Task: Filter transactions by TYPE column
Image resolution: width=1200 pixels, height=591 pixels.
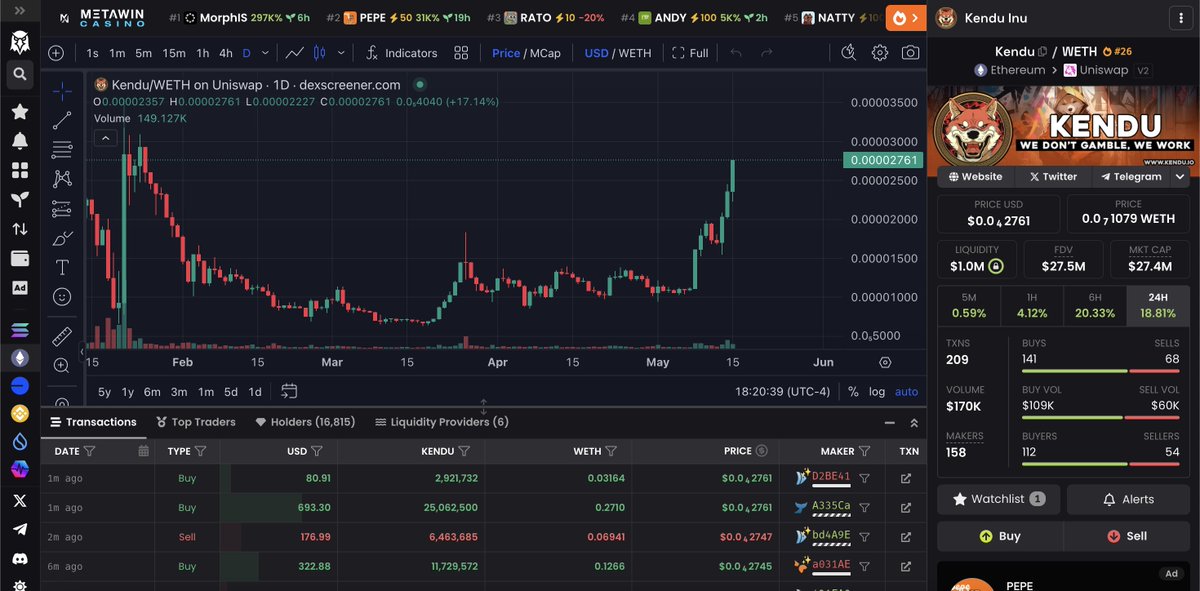Action: tap(200, 451)
